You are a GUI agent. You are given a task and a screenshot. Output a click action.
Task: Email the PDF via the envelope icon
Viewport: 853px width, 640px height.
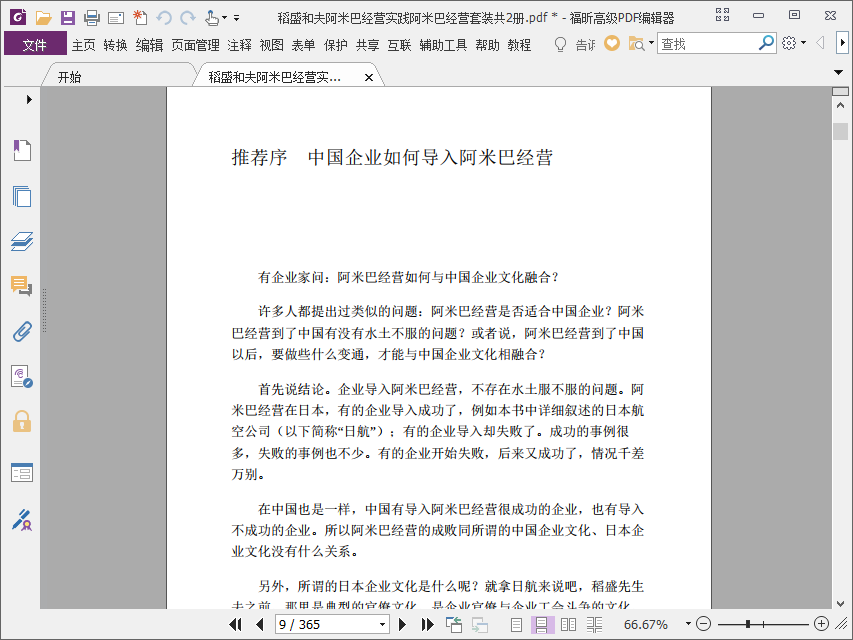pos(116,19)
